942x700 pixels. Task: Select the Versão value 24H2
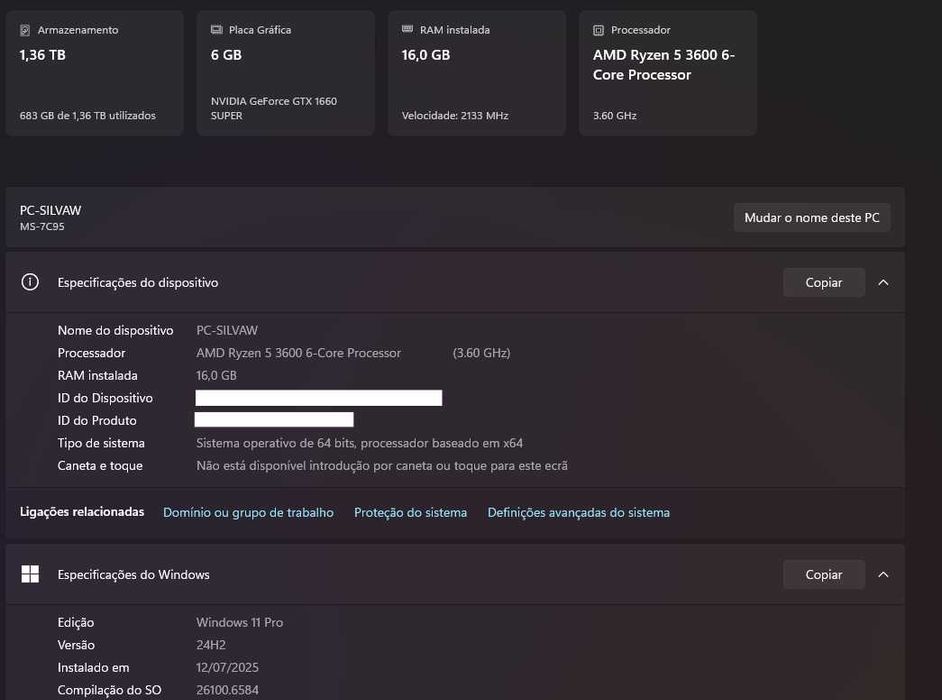[211, 645]
